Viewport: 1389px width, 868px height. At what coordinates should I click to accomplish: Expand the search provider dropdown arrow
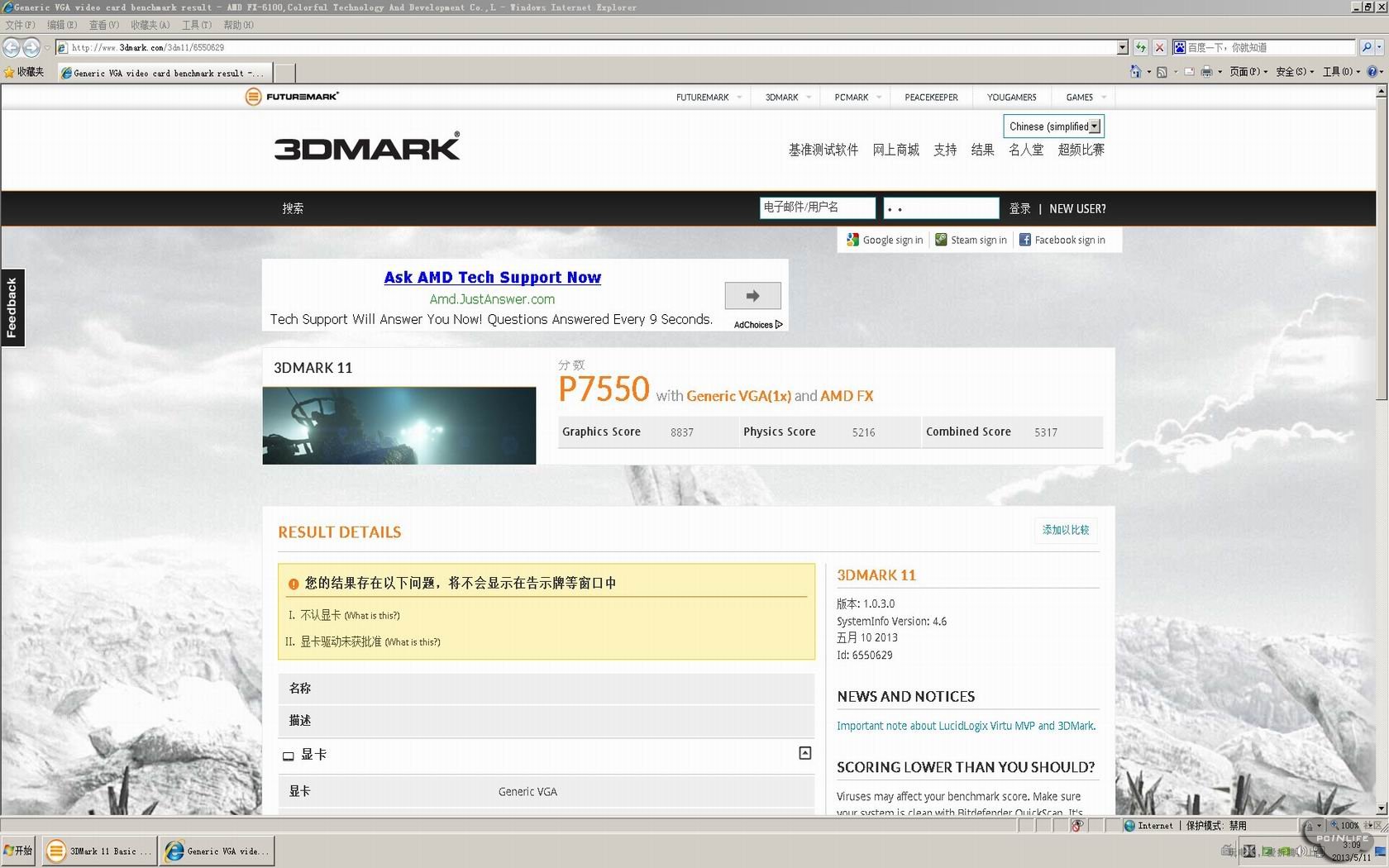(1379, 47)
